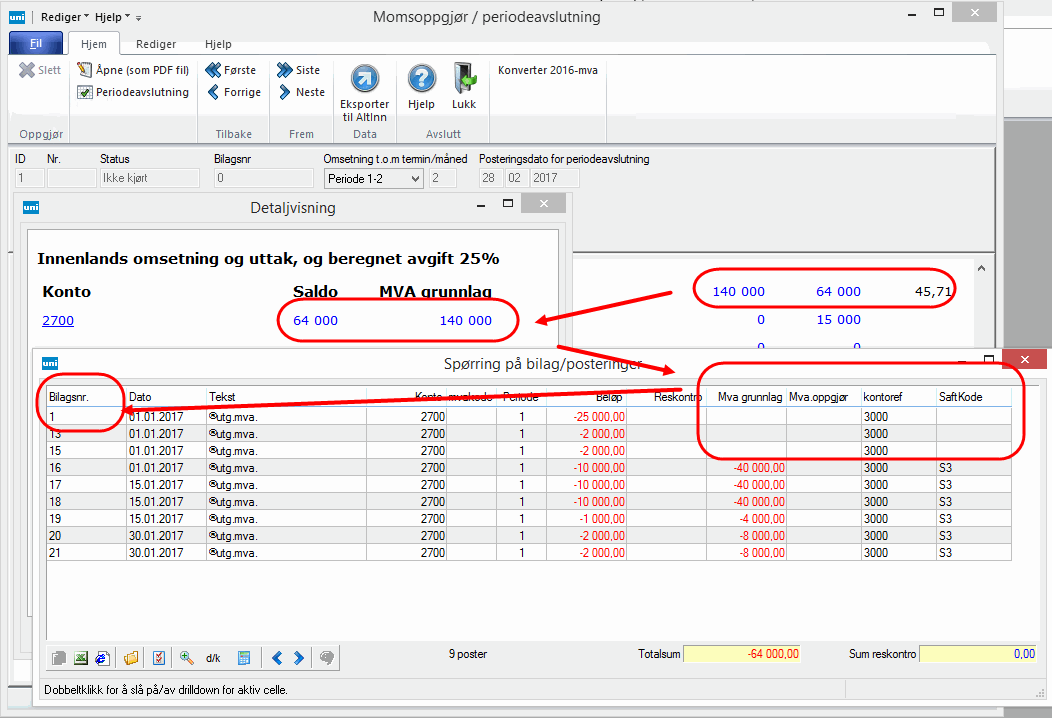Open the Fil tab
This screenshot has height=718, width=1052.
[x=36, y=44]
